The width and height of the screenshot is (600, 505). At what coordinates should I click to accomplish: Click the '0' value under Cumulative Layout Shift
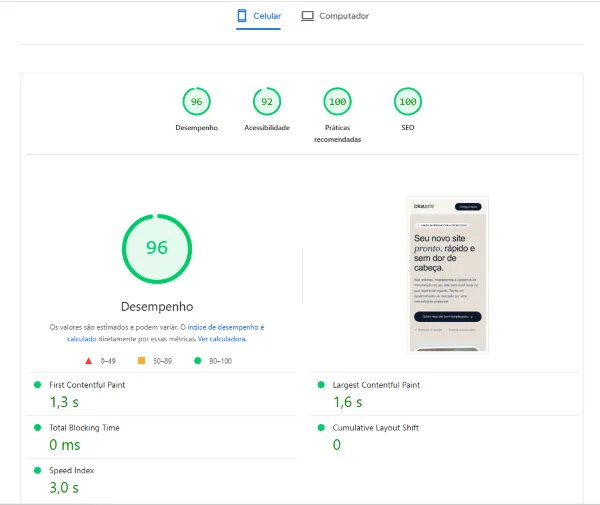337,445
